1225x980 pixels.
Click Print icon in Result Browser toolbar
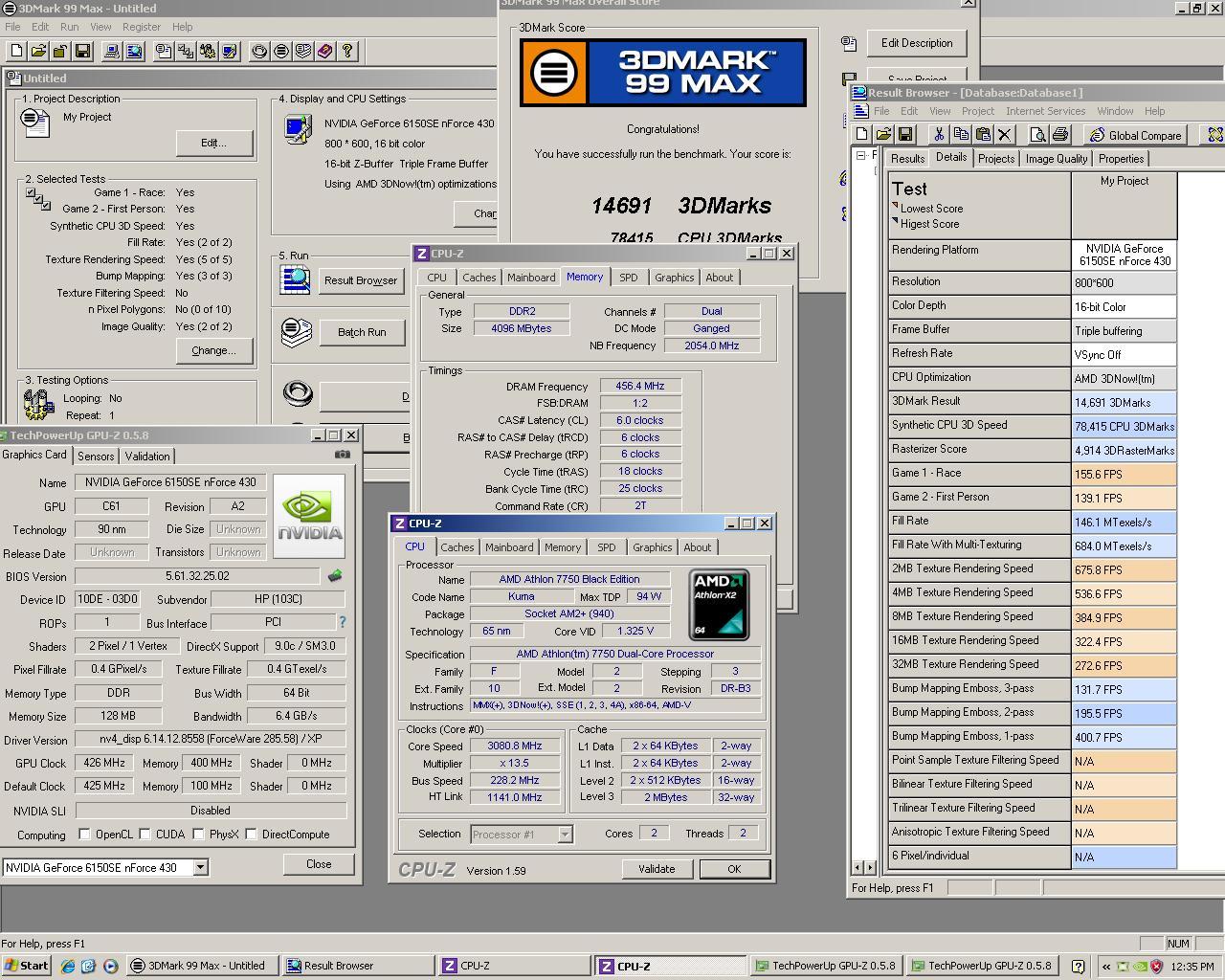1060,135
